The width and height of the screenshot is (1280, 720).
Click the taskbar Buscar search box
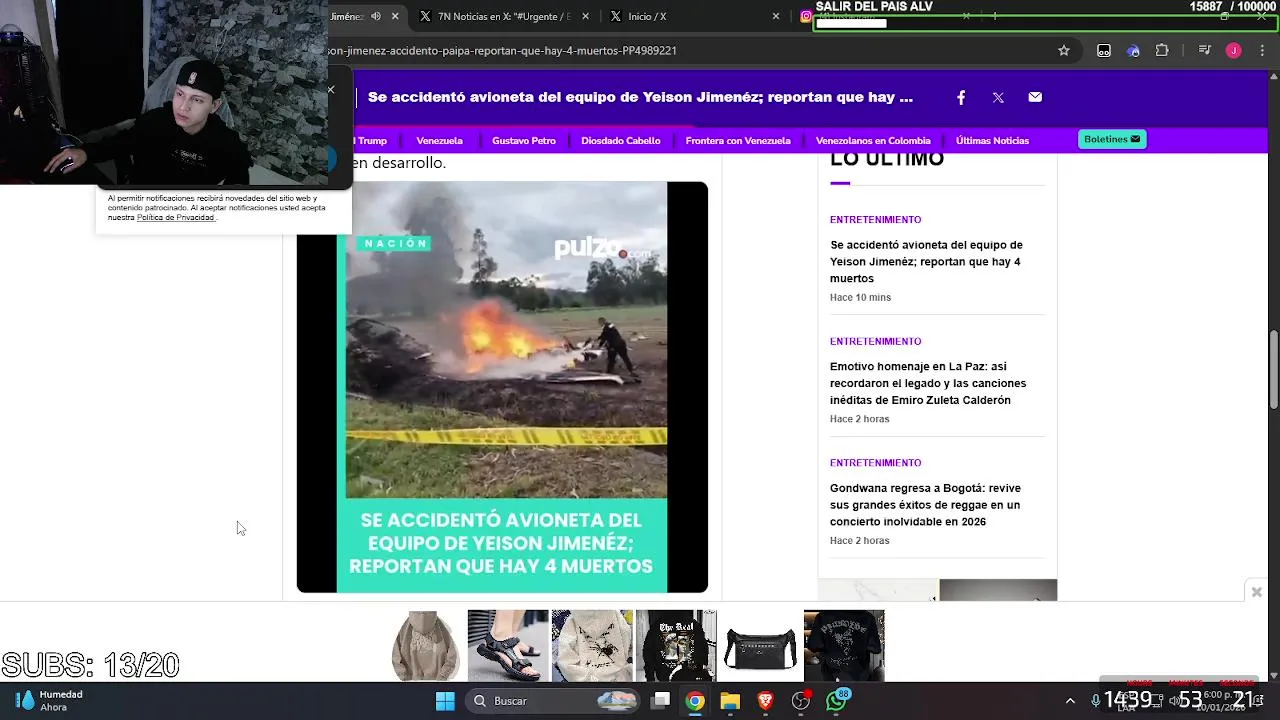click(x=554, y=701)
